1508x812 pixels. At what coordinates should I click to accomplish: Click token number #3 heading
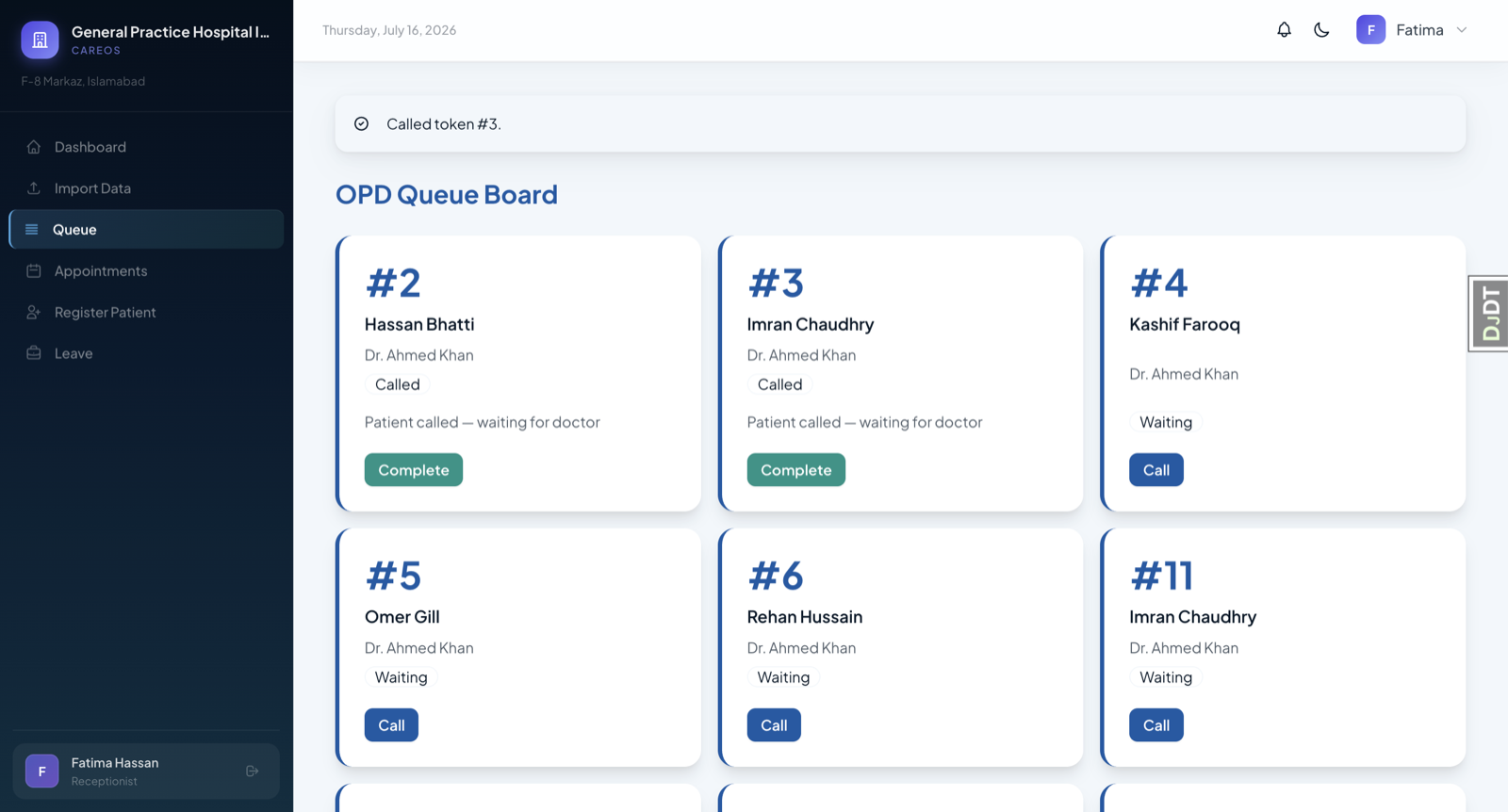click(x=776, y=283)
